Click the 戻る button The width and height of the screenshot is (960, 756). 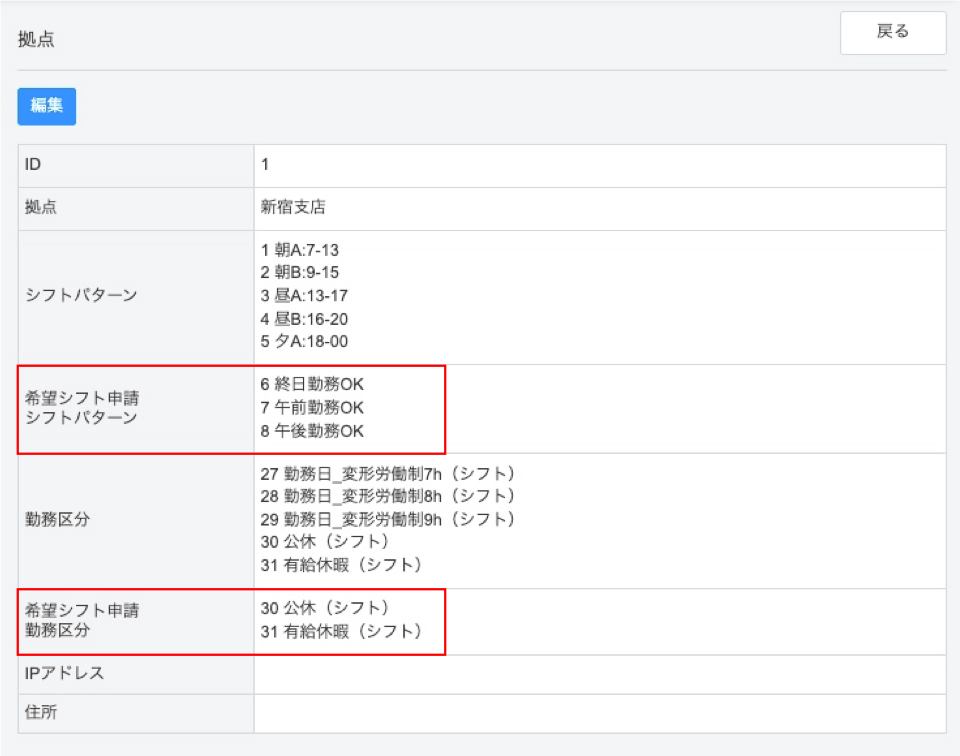892,32
